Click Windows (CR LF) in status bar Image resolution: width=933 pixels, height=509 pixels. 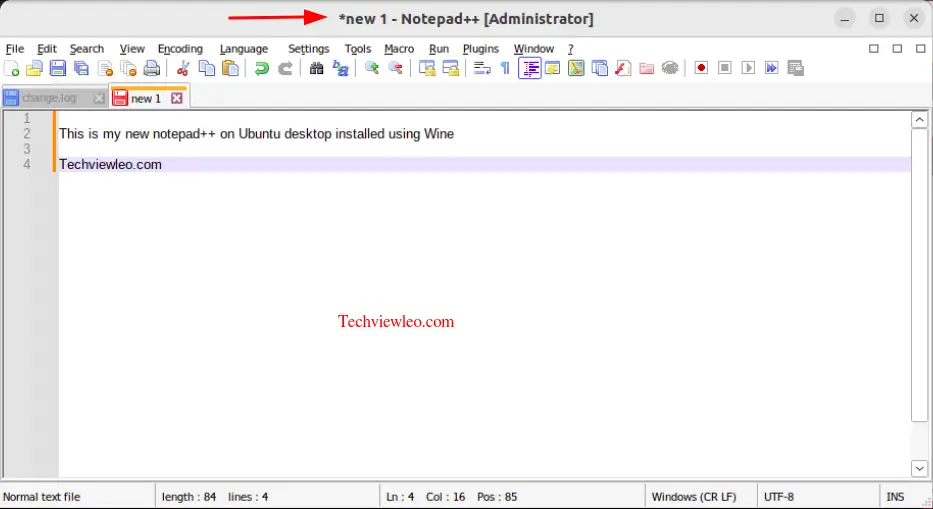(x=694, y=496)
